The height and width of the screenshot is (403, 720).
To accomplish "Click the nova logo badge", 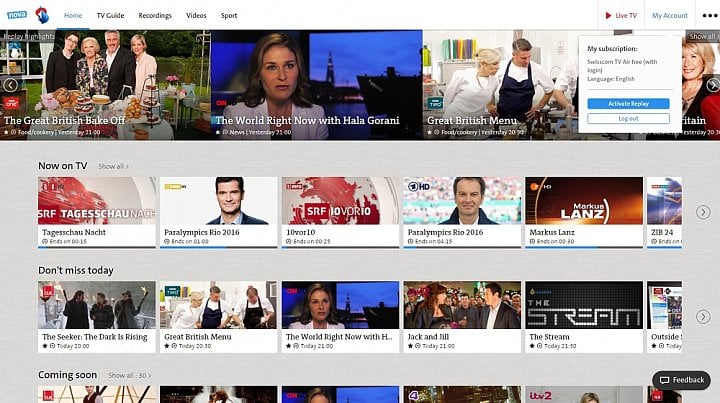I will click(17, 15).
